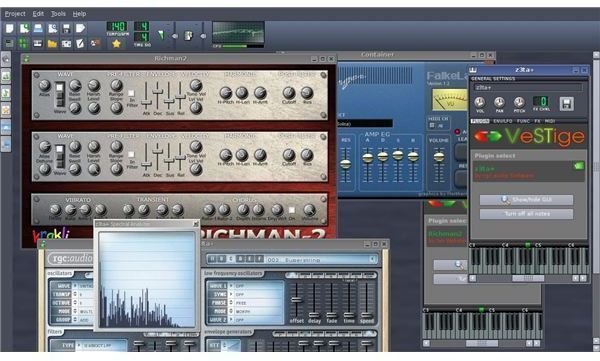Open the WAVE 1 dropdown arrow in LFO section
The image size is (600, 361).
(231, 286)
